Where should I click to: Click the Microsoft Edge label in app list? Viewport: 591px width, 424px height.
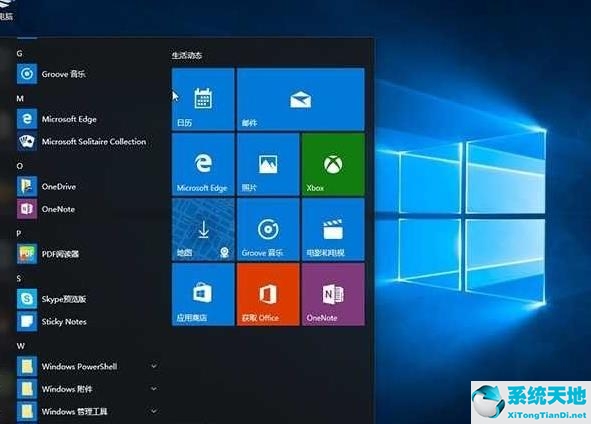click(69, 119)
